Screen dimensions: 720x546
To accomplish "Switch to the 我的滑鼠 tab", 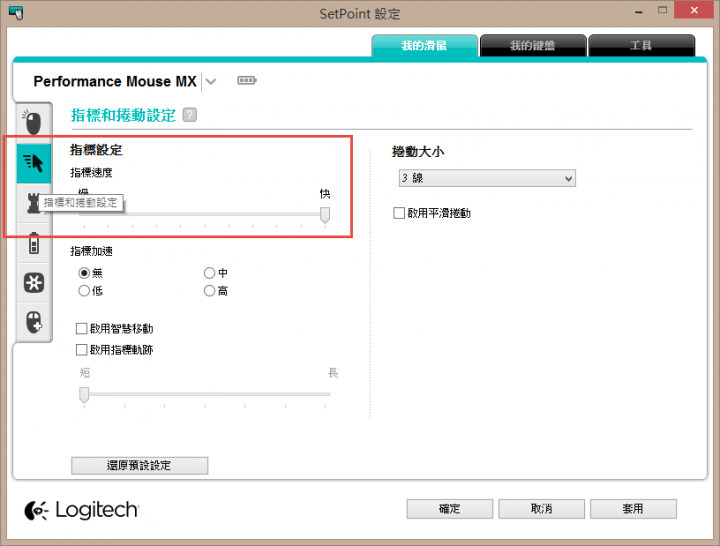I will [x=424, y=45].
